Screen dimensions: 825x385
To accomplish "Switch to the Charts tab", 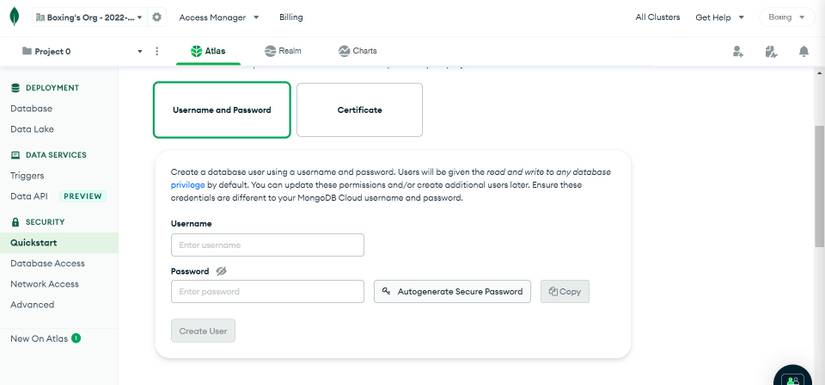I will pos(358,51).
